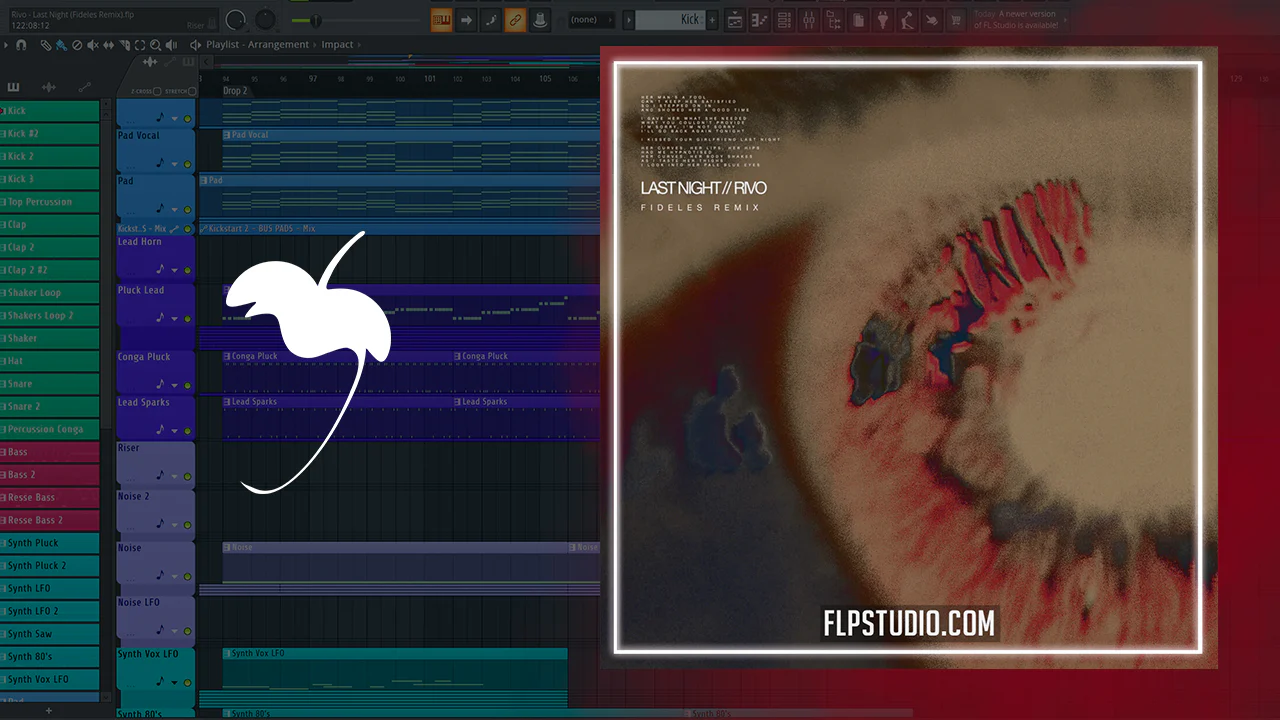
Task: Select the Kickstart 2 - BUS PADS - Mix clip
Action: click(400, 229)
